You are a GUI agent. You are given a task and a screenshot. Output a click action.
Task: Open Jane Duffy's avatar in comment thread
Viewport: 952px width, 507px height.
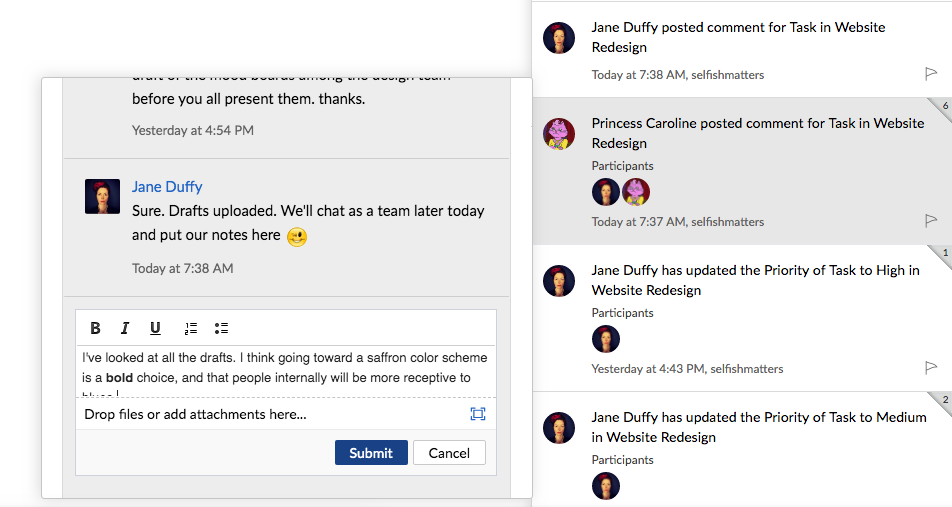click(x=102, y=196)
